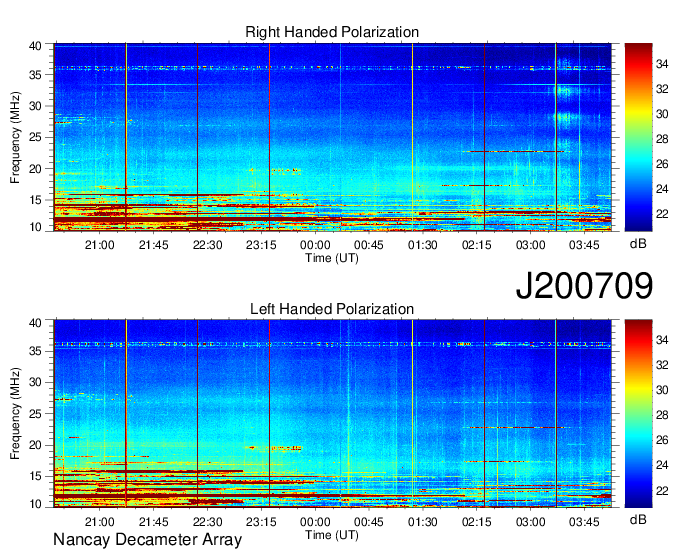The height and width of the screenshot is (552, 680).
Task: Click the 01:30 tick under Left Handed plot
Action: tap(422, 522)
